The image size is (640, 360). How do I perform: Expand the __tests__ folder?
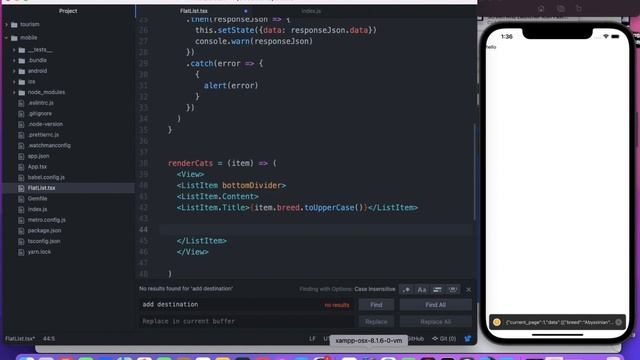tap(14, 50)
